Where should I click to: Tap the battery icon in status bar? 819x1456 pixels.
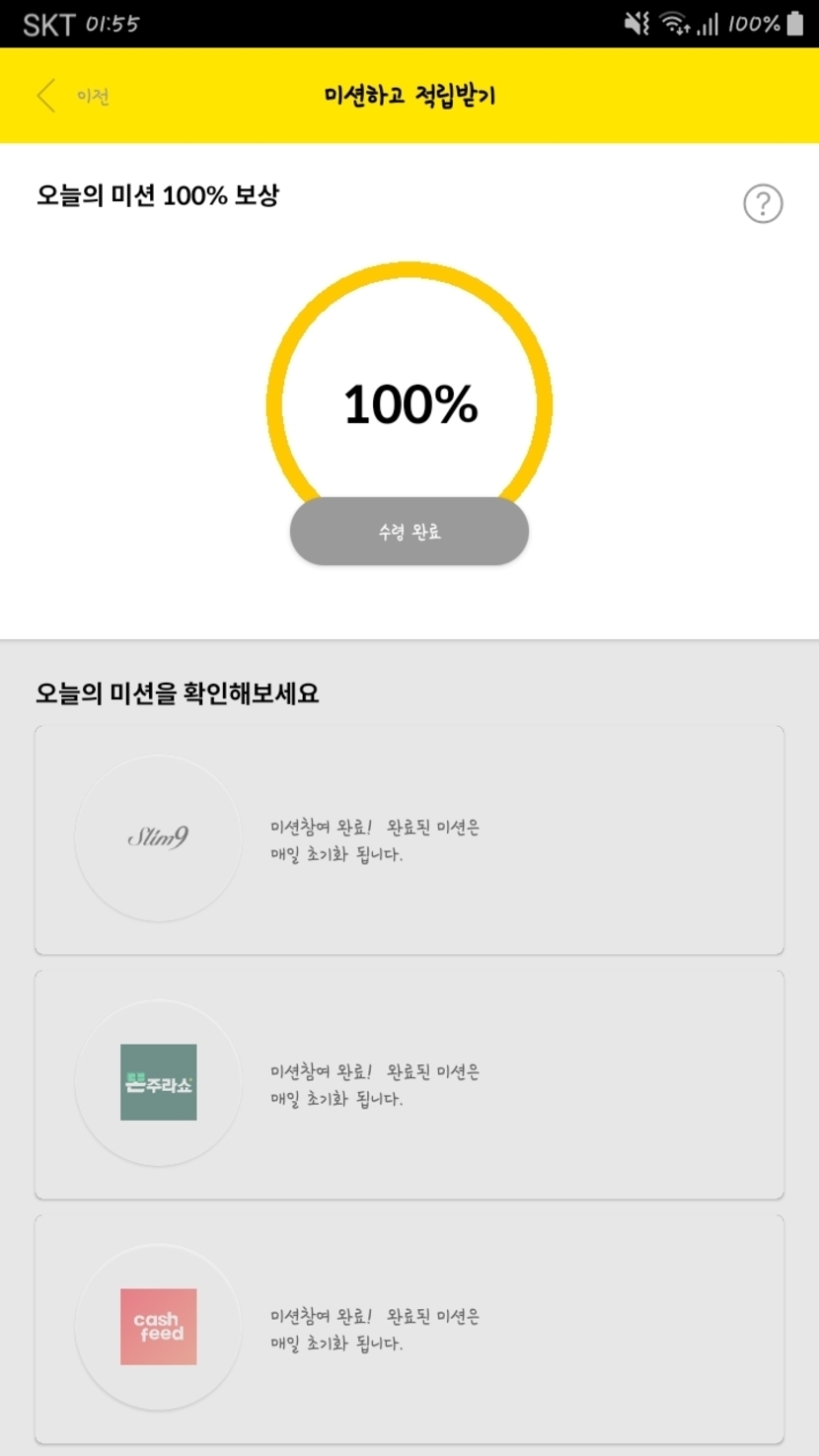794,24
